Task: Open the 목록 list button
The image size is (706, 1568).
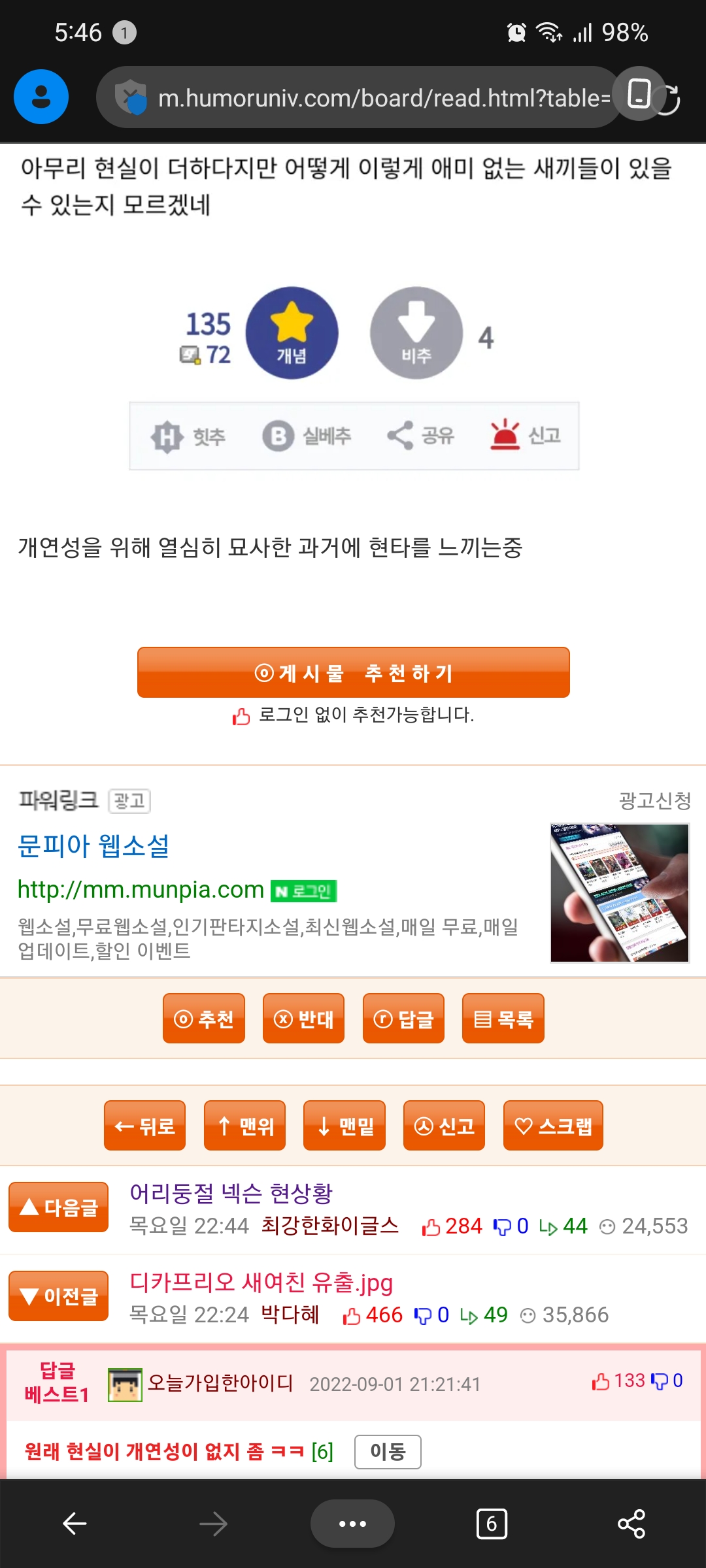Action: (x=503, y=1019)
